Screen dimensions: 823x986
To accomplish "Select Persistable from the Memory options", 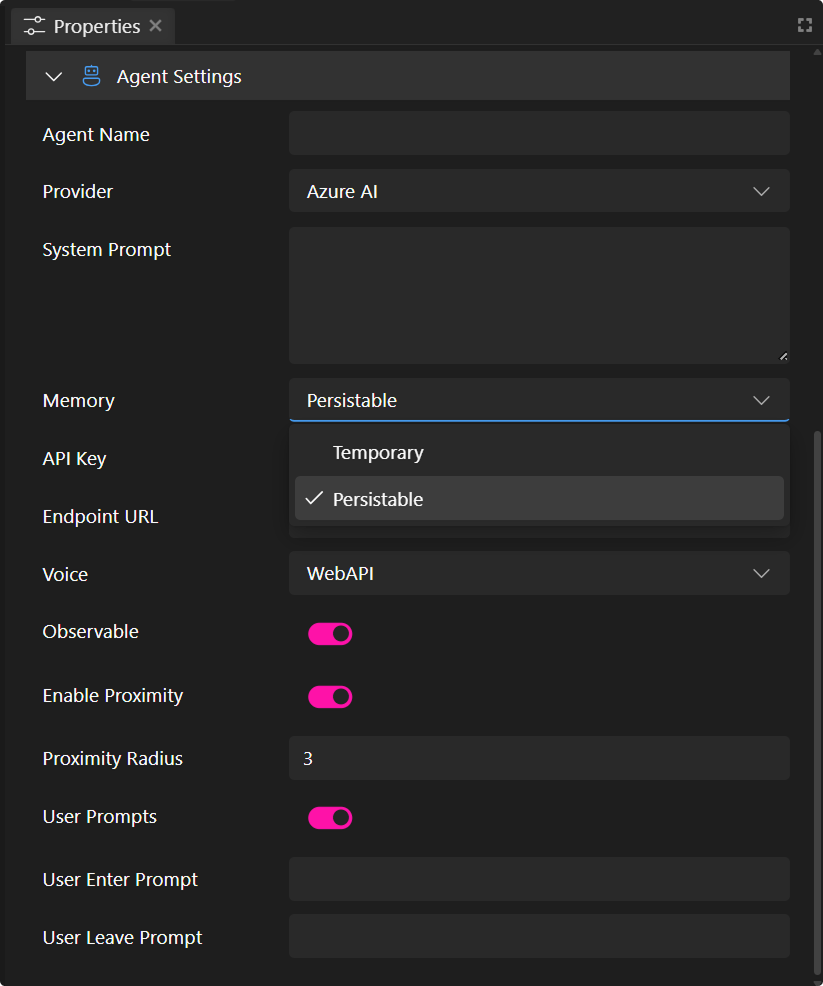I will (x=378, y=498).
